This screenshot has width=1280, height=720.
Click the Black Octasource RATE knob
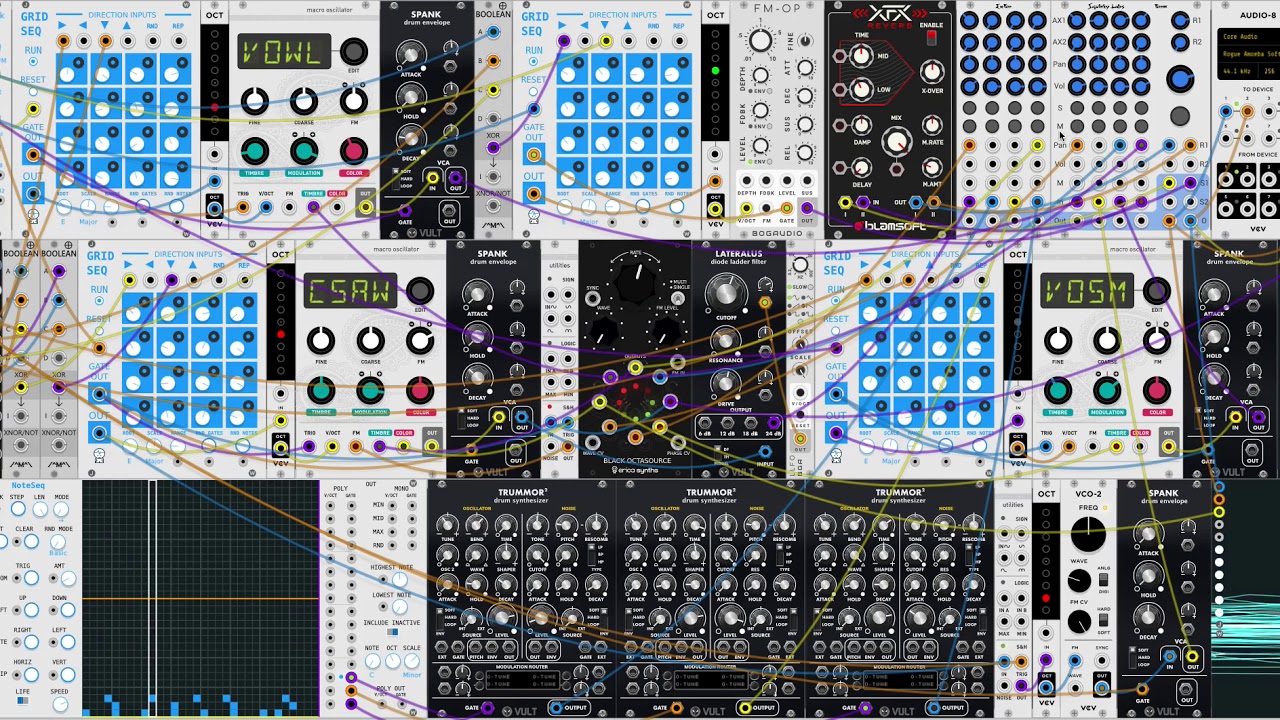[636, 283]
